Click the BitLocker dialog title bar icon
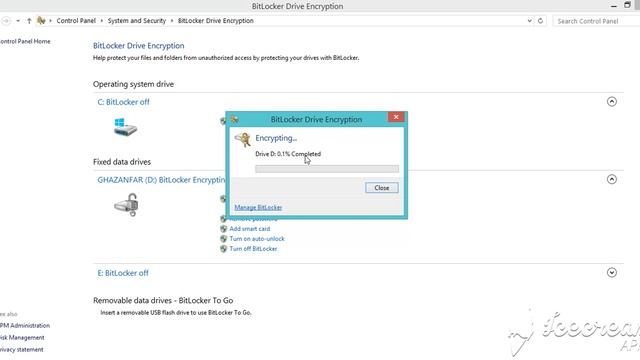 click(234, 119)
